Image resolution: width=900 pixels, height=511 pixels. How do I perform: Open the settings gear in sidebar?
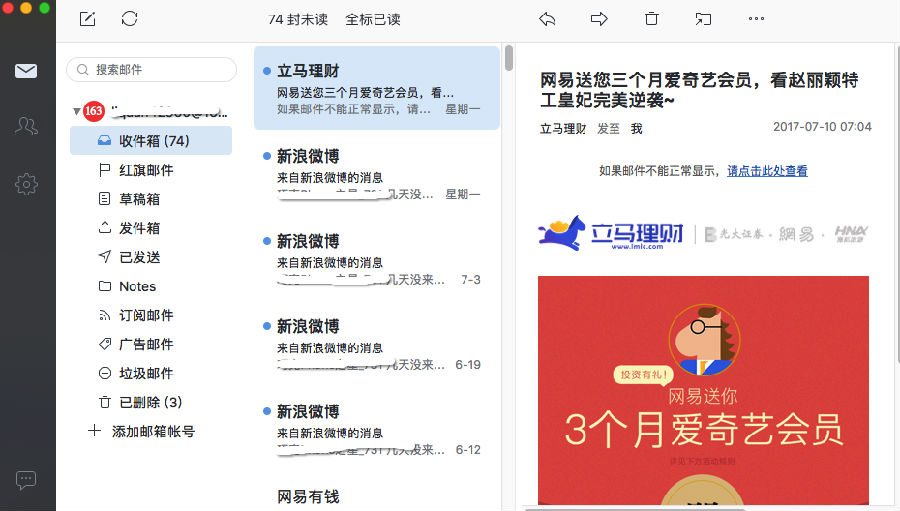point(26,184)
